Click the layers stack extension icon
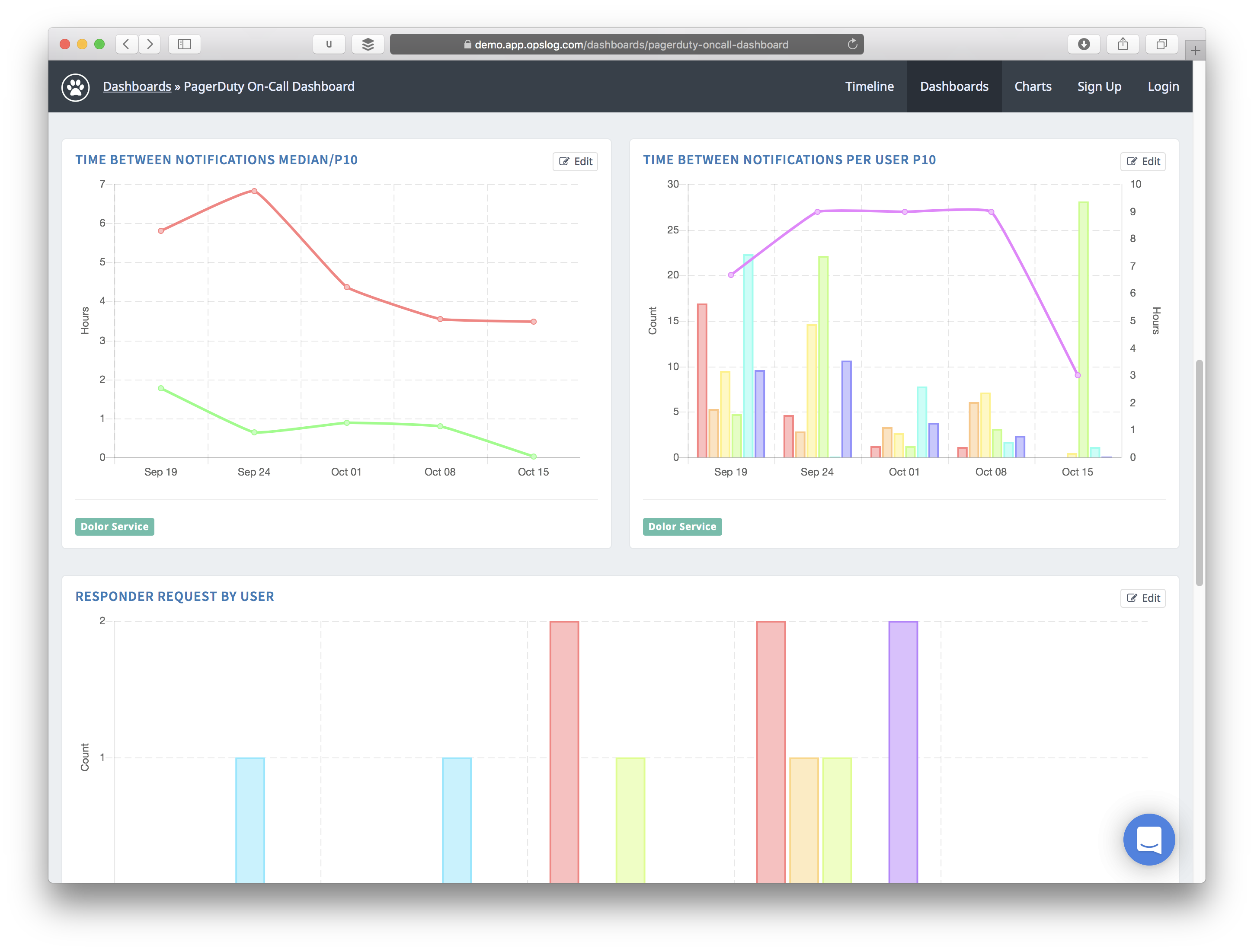This screenshot has width=1254, height=952. coord(368,44)
